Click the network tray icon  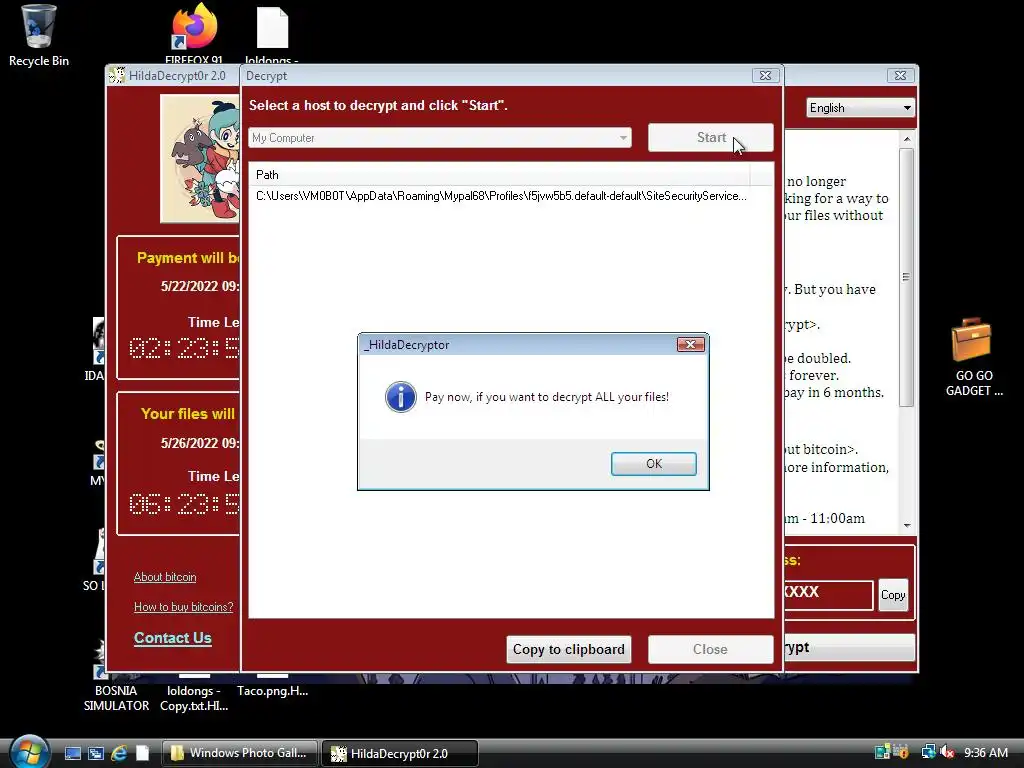point(928,752)
